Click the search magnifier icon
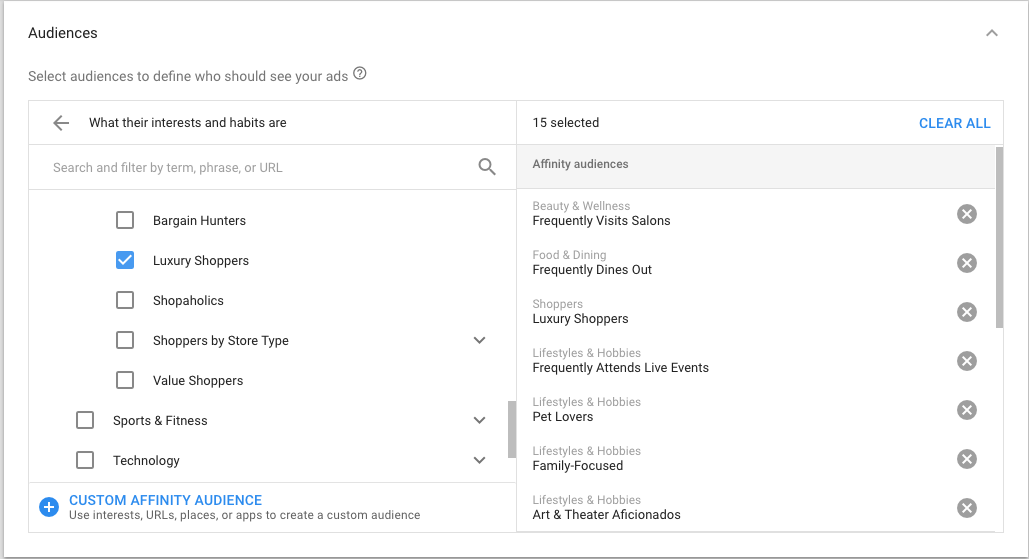This screenshot has width=1029, height=559. pyautogui.click(x=487, y=167)
